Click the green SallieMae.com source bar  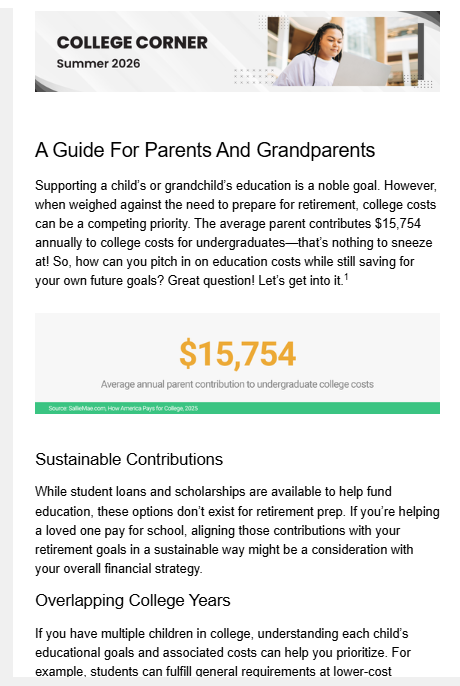[237, 408]
